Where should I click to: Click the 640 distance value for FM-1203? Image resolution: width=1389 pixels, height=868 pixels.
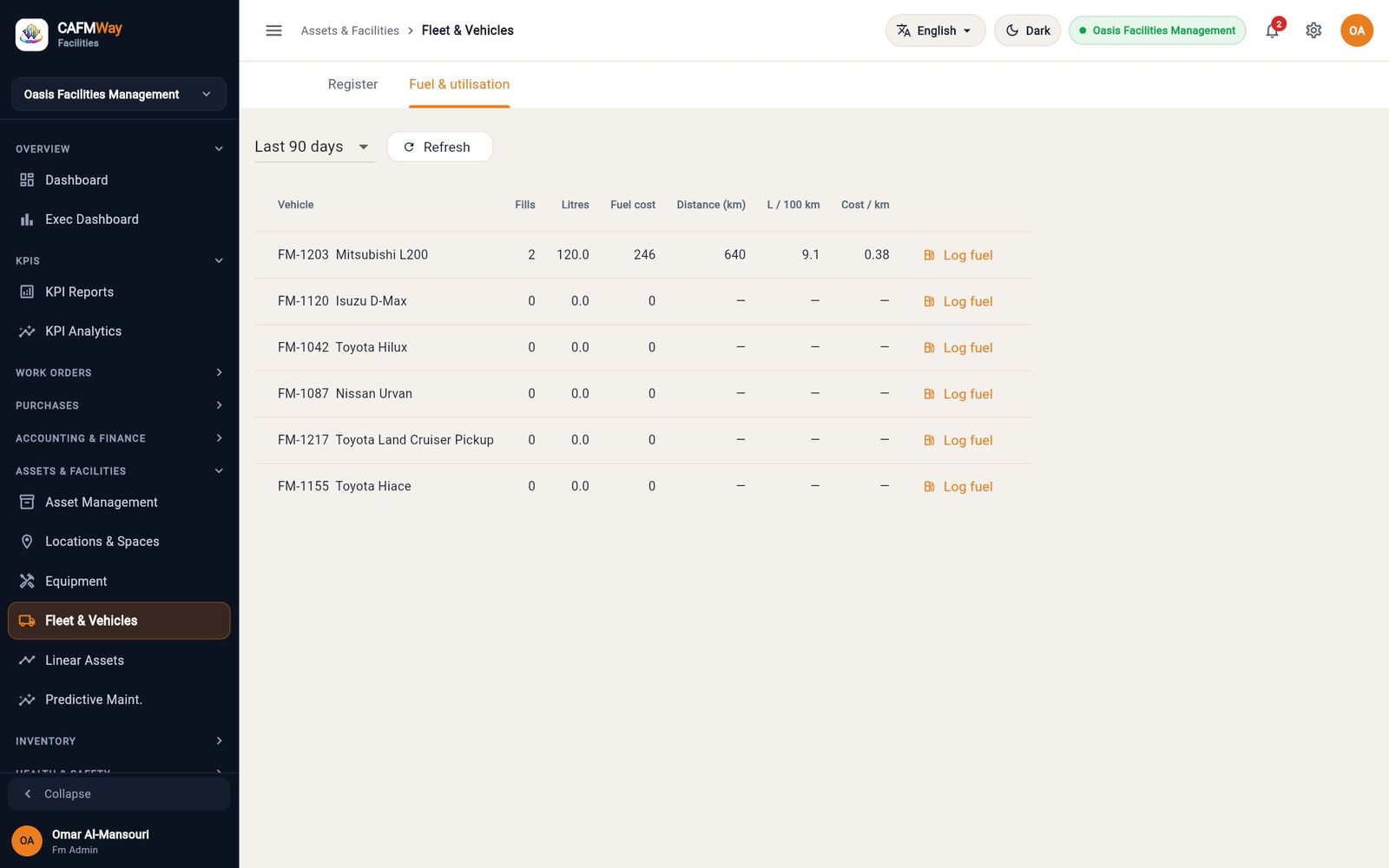734,255
